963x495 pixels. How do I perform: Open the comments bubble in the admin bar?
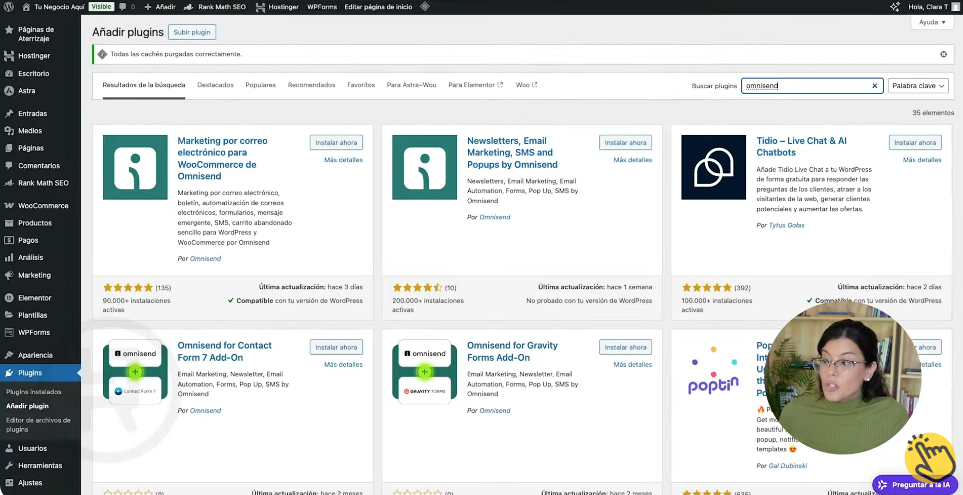(x=127, y=7)
